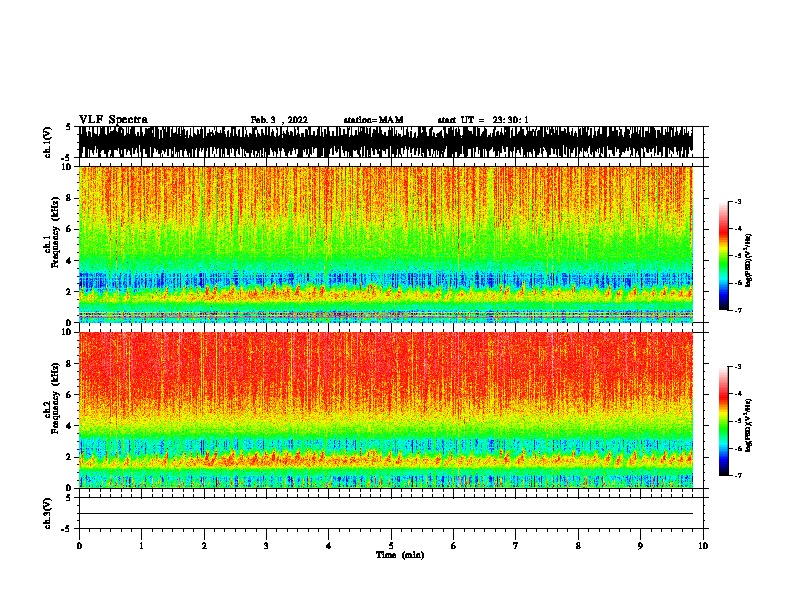Click the flat line in ch.3 panel
The width and height of the screenshot is (792, 612).
(386, 514)
